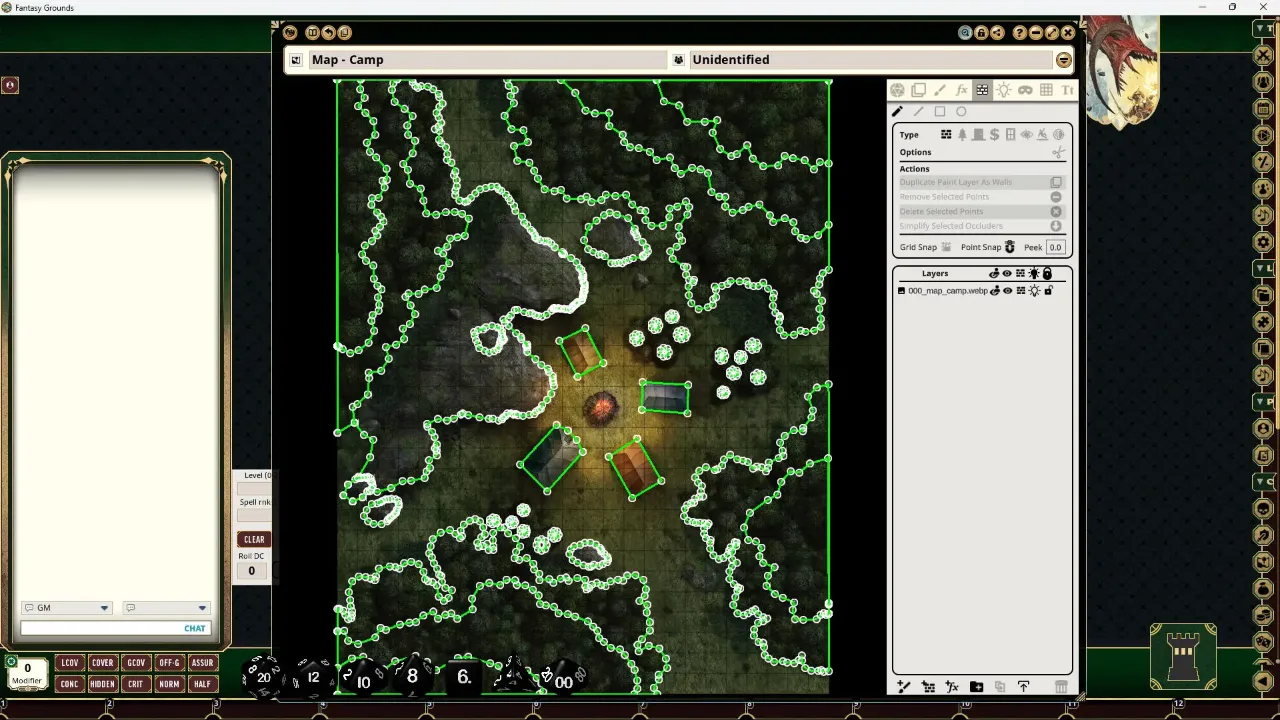1280x720 pixels.
Task: Open the Line of Sight walls tab
Action: tap(982, 90)
